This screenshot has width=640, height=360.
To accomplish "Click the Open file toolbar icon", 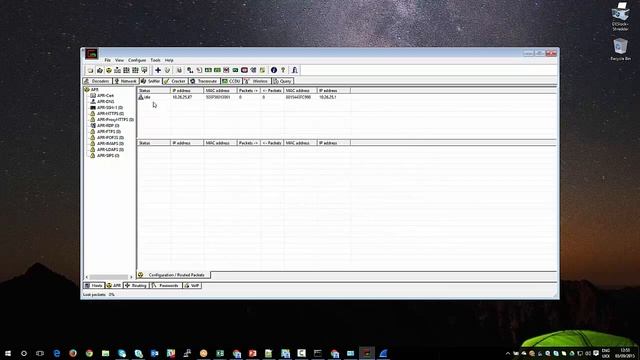I will tap(90, 70).
